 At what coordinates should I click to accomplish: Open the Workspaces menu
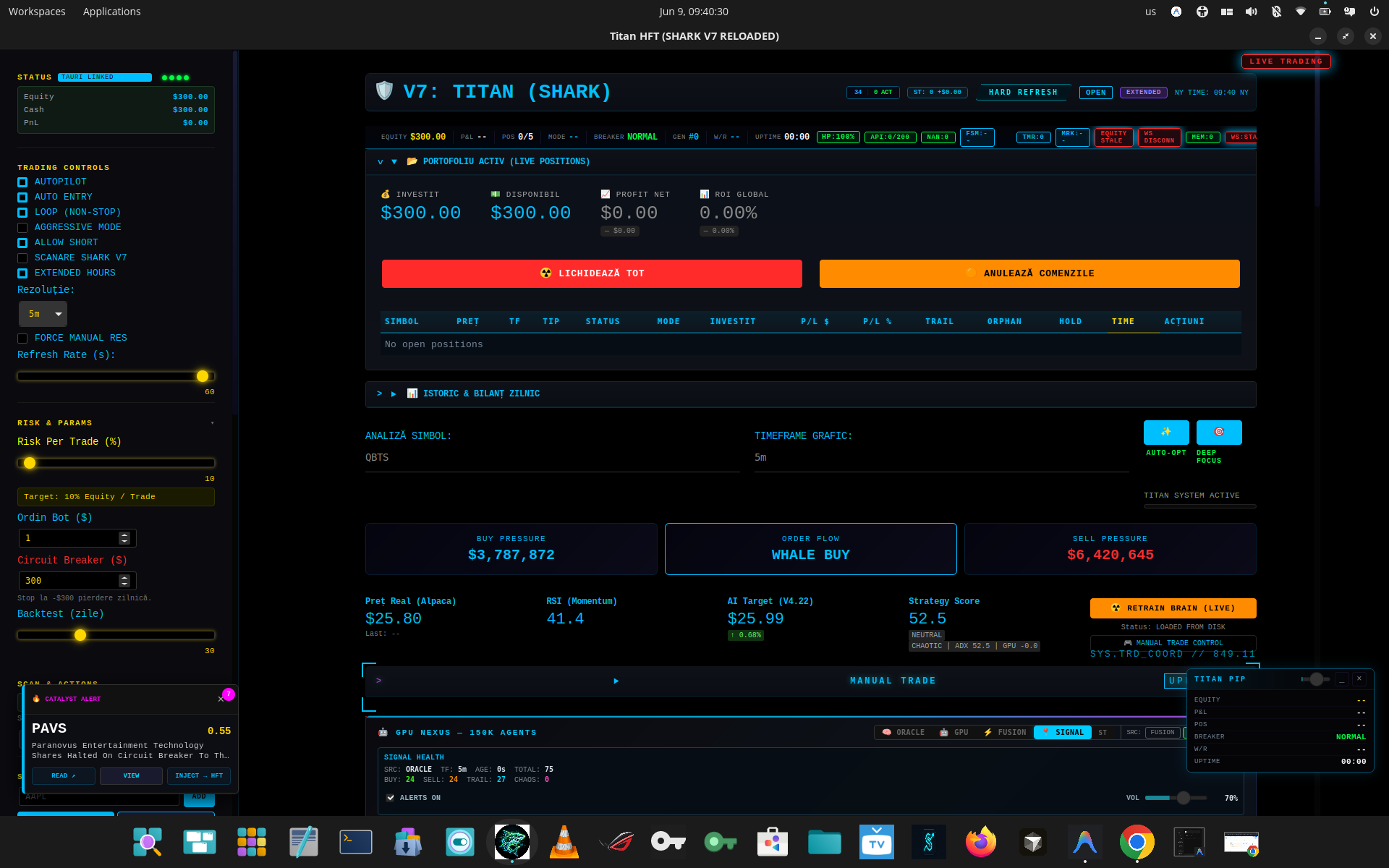coord(37,12)
